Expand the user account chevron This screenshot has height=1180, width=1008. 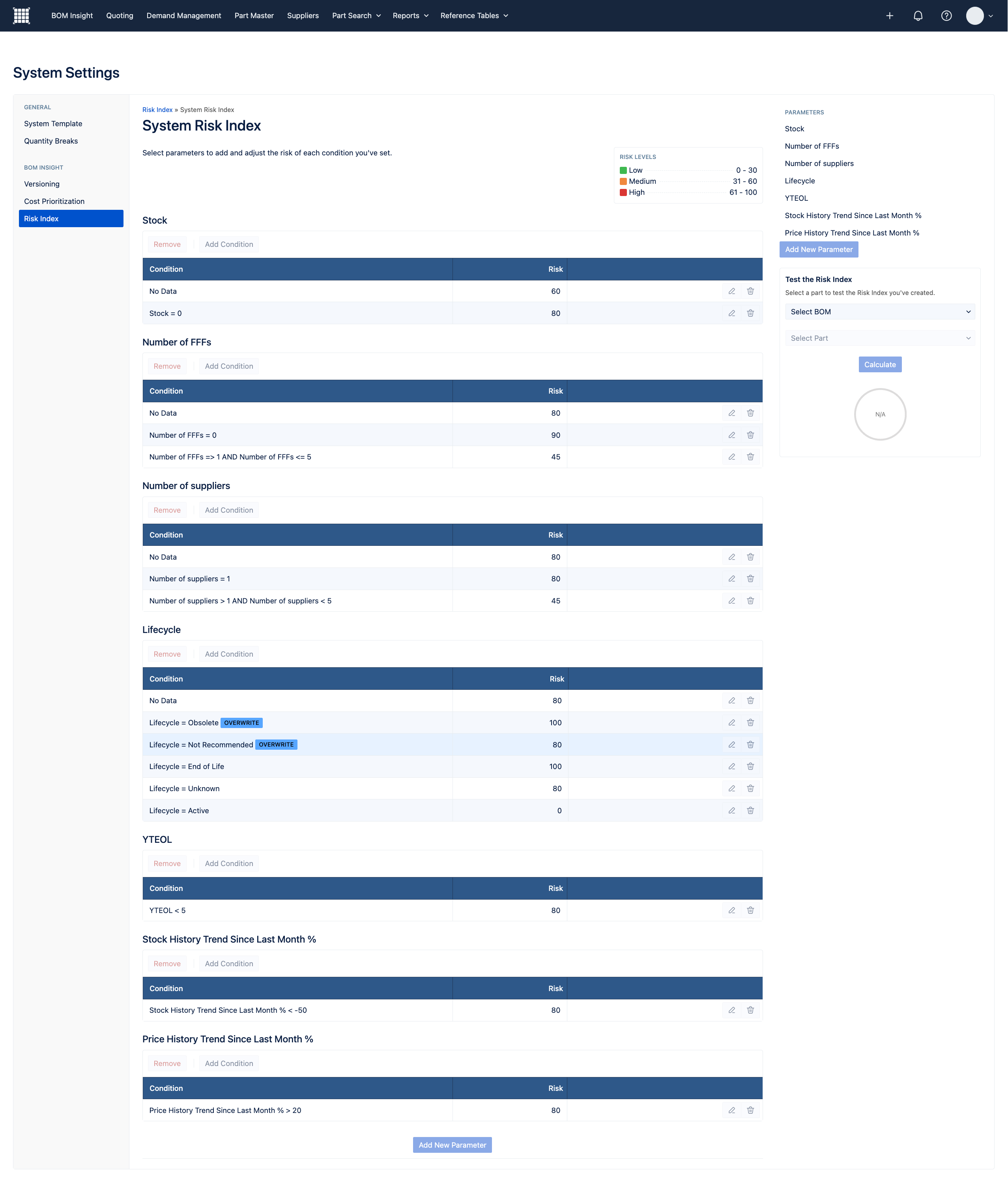[x=991, y=16]
